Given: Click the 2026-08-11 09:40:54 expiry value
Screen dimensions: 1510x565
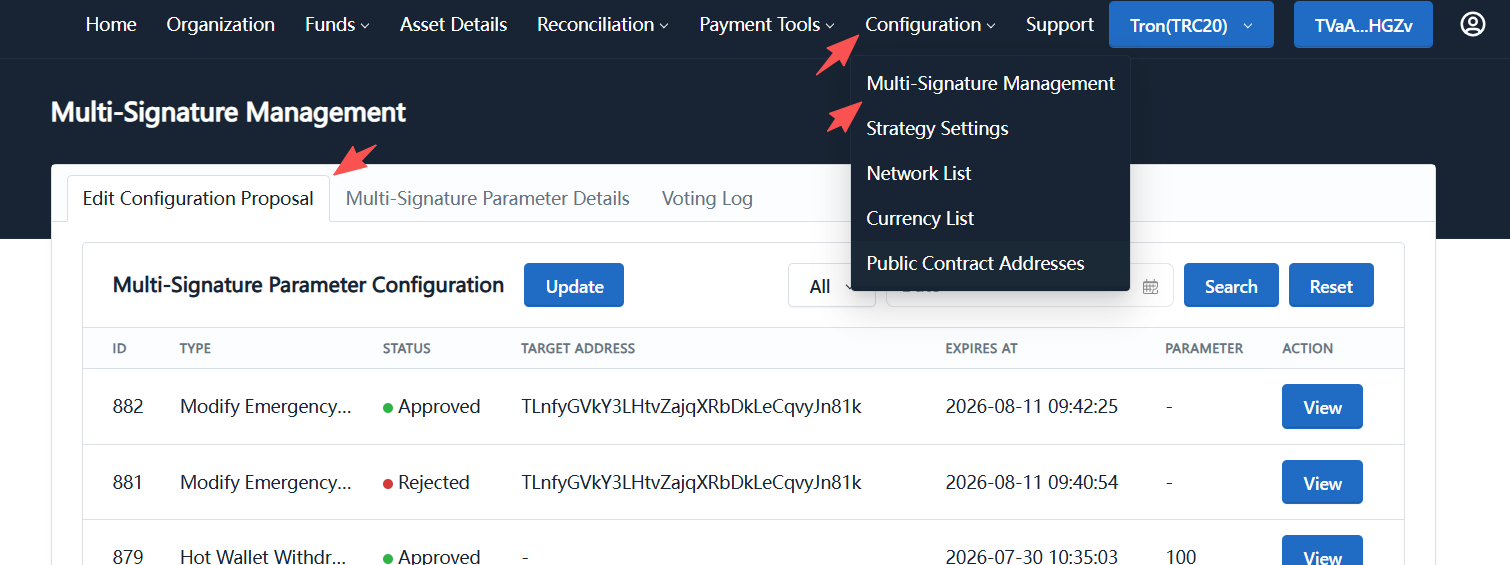Looking at the screenshot, I should (1032, 483).
